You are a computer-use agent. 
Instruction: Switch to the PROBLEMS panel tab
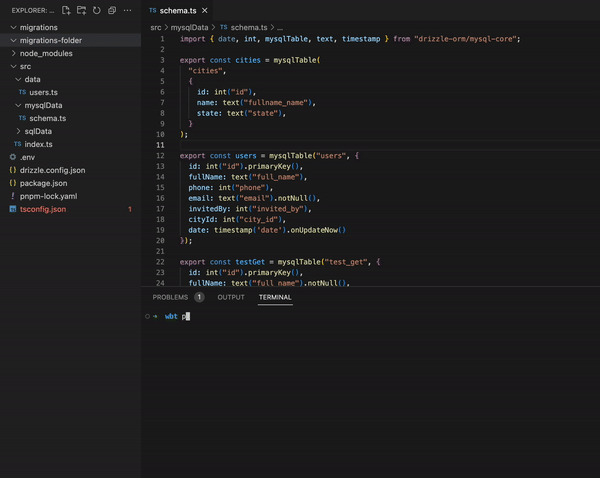pos(170,297)
